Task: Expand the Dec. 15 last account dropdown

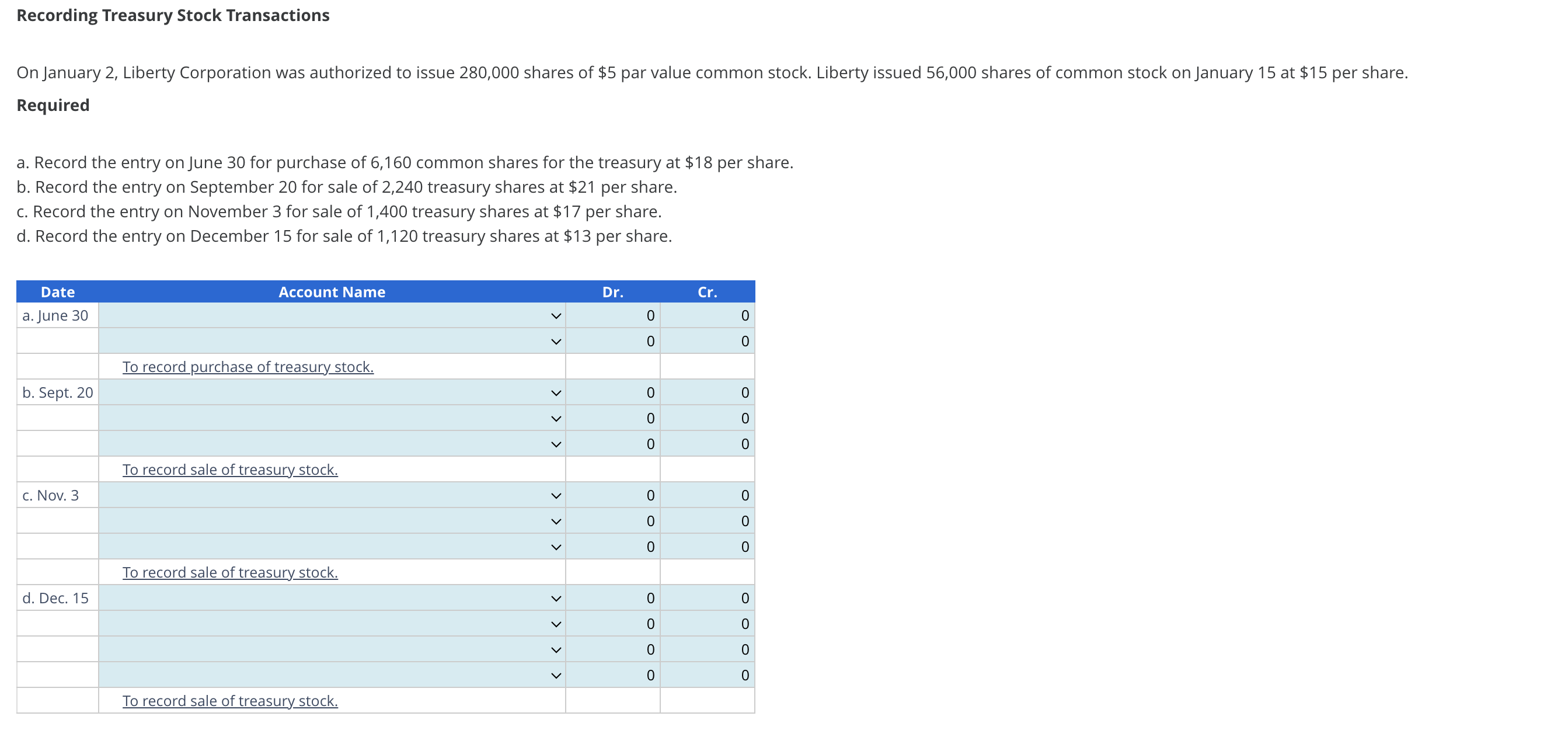Action: (x=332, y=675)
